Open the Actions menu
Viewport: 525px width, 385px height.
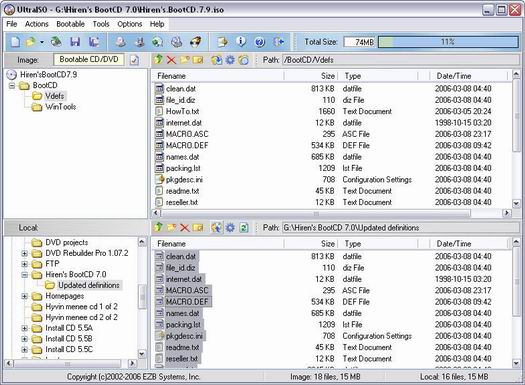36,24
